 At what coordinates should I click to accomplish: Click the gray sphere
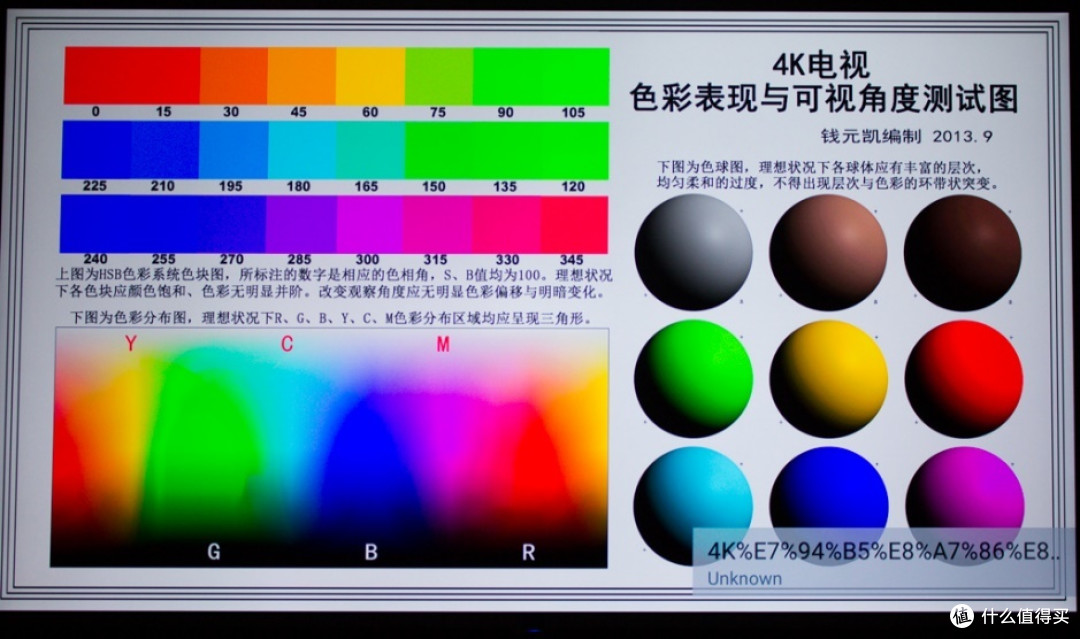coord(693,252)
